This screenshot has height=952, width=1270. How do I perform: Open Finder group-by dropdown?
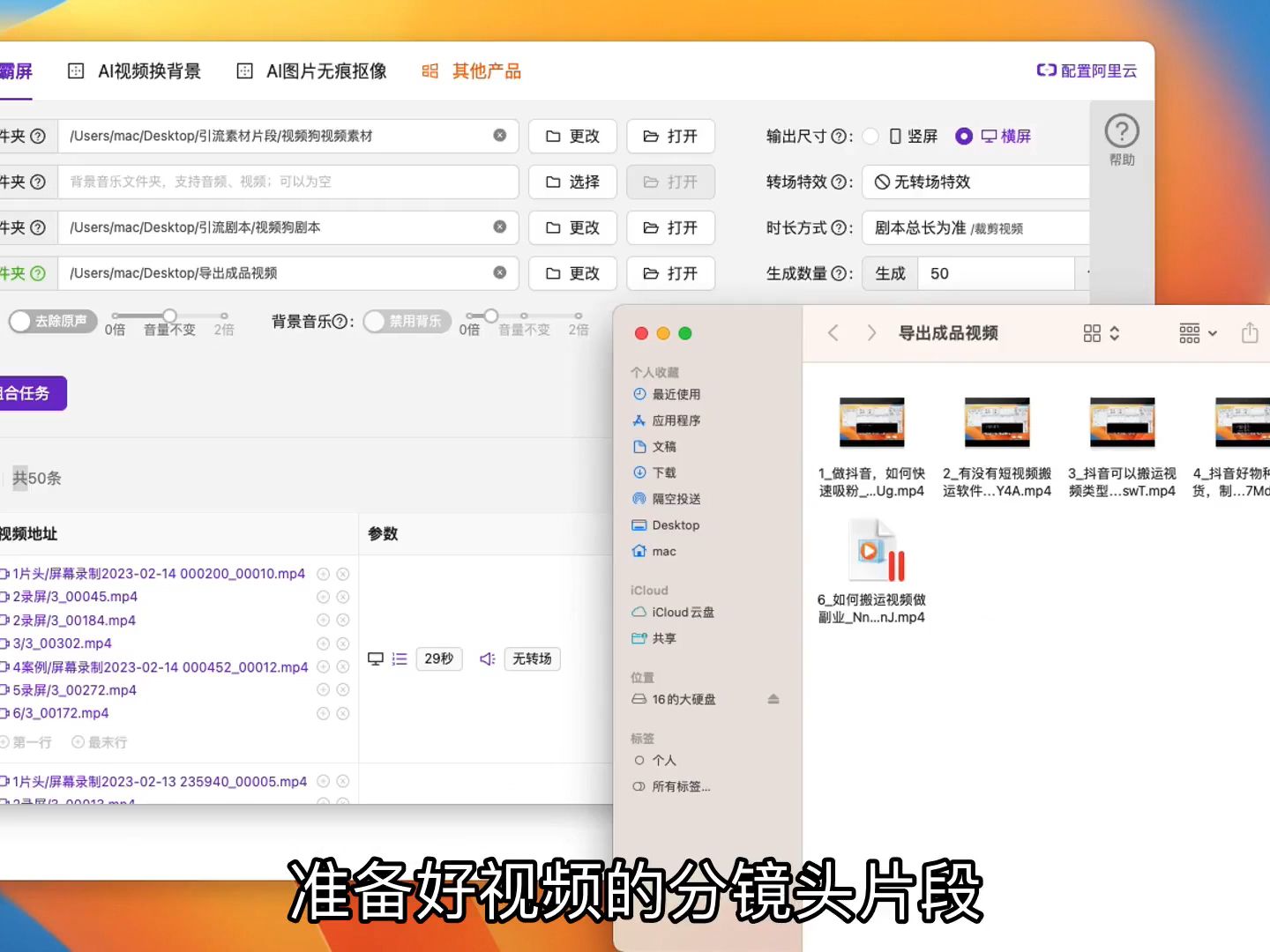click(1199, 333)
